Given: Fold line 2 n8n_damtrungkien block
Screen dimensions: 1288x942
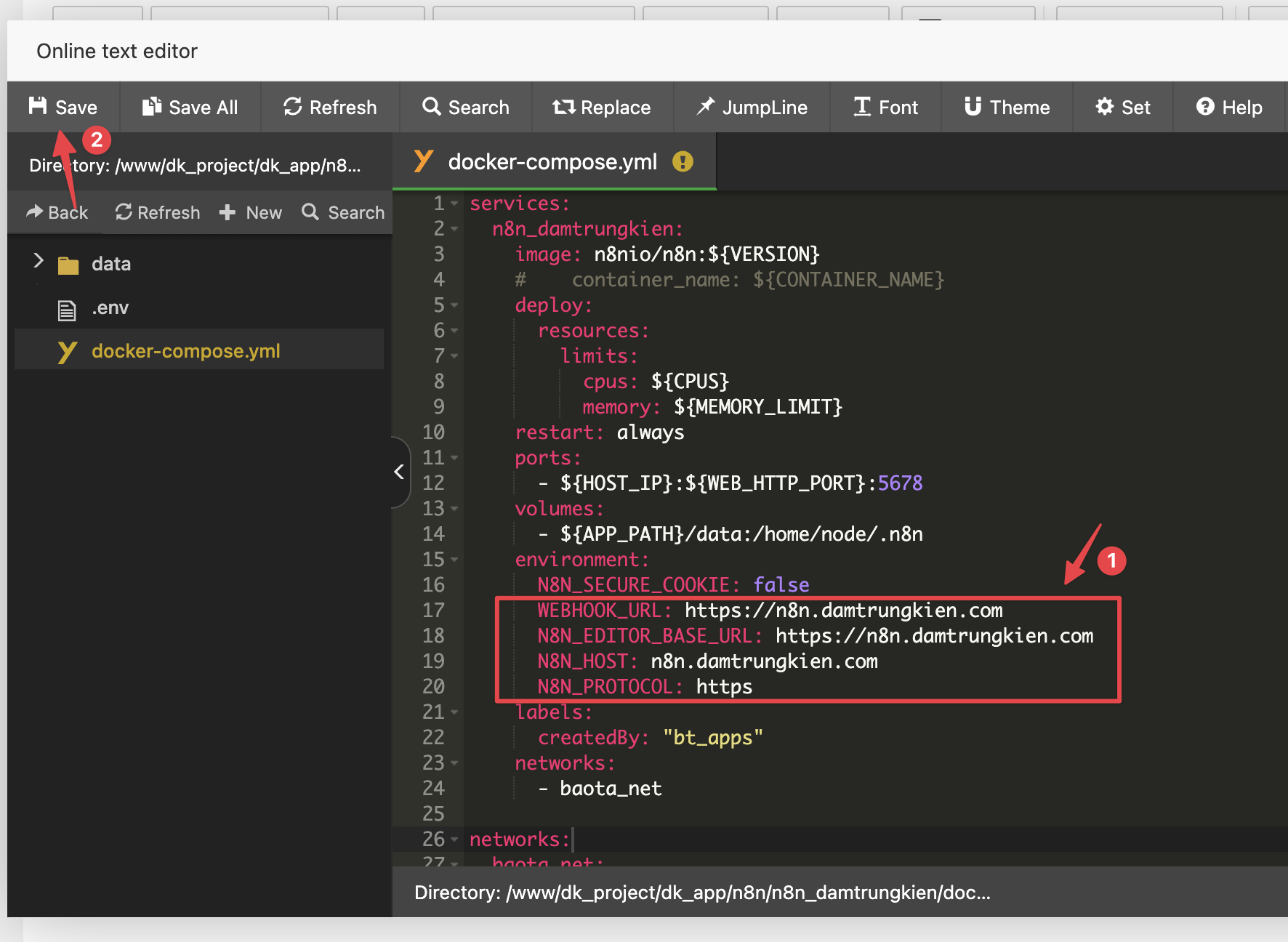Looking at the screenshot, I should click(454, 229).
